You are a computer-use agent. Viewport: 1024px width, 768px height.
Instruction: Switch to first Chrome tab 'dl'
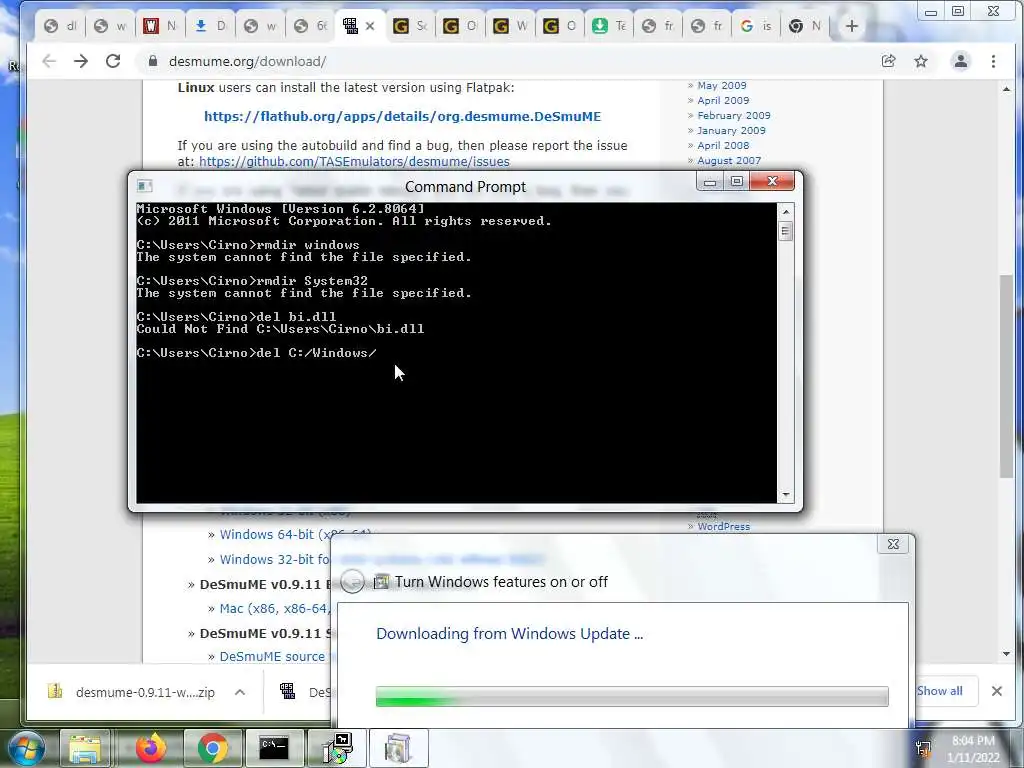60,26
